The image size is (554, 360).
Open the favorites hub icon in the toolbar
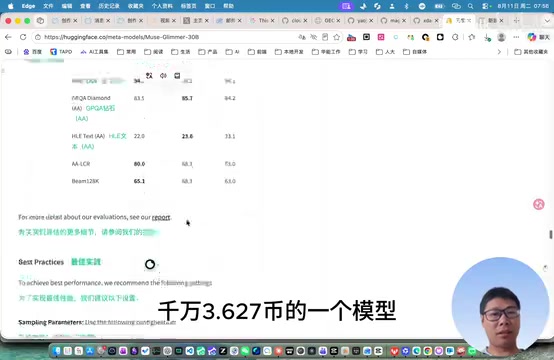click(x=472, y=37)
